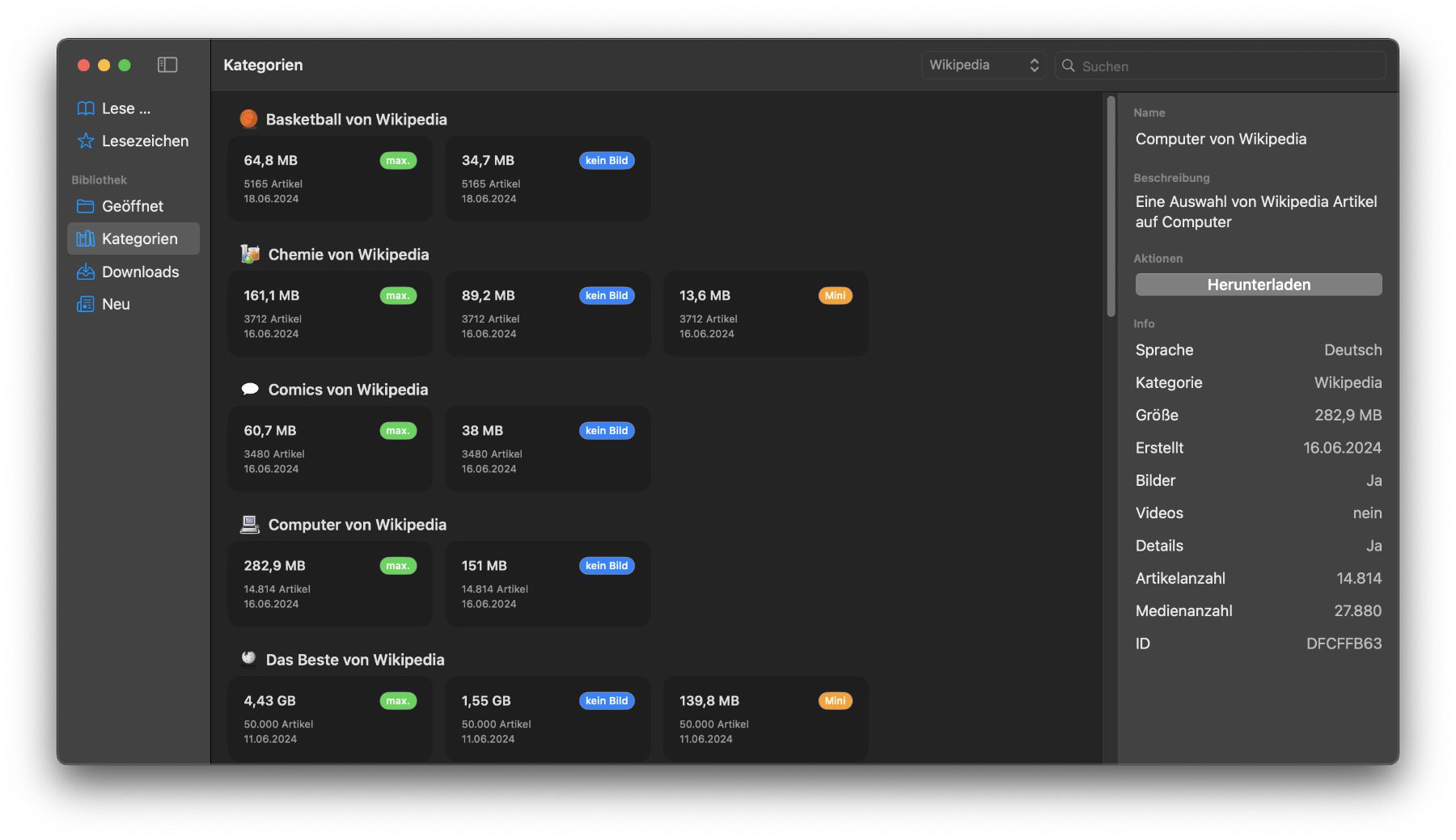The height and width of the screenshot is (840, 1456).
Task: Choose Chemie 89,2 MB kein Bild card
Action: coord(548,314)
